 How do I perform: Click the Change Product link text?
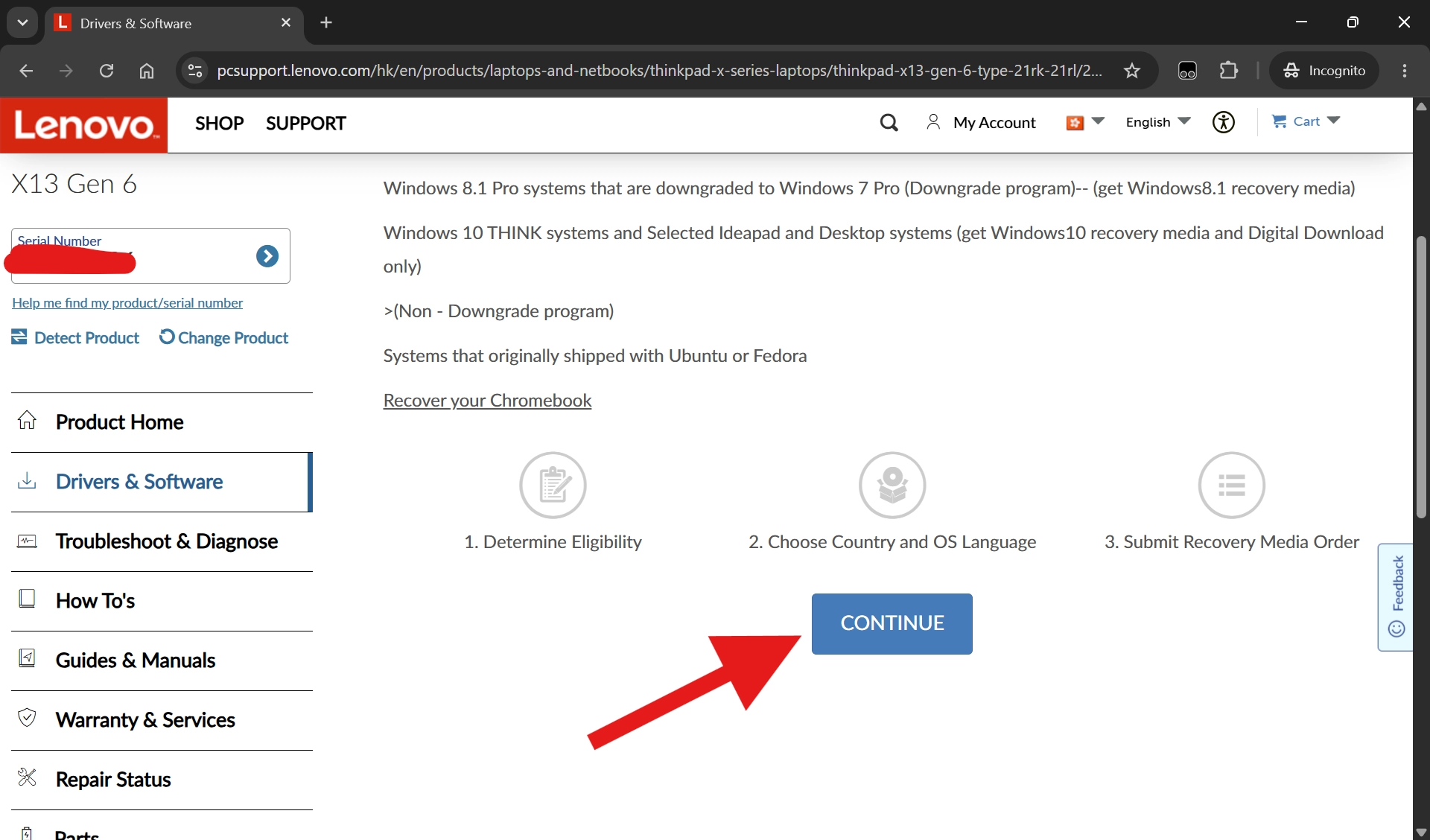pos(233,338)
